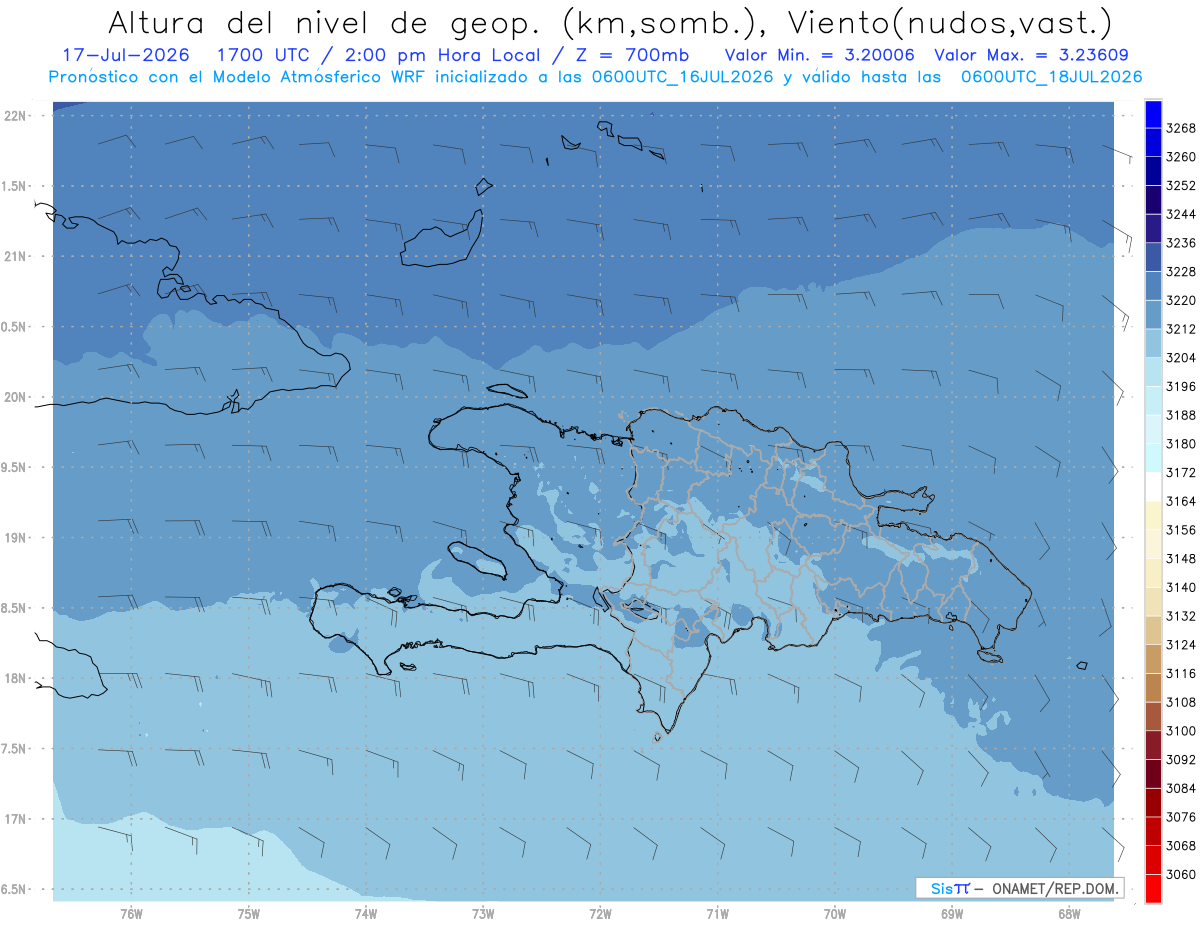Click the '3164' colorbar label
The height and width of the screenshot is (927, 1200).
point(1181,501)
